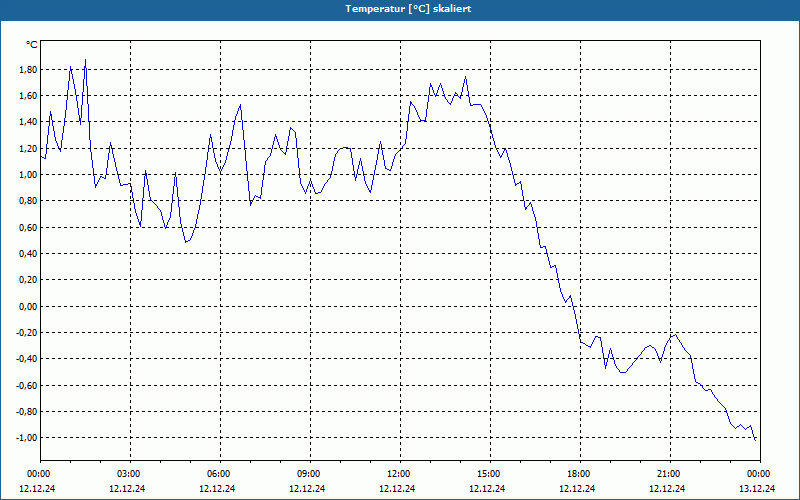The width and height of the screenshot is (800, 500).
Task: Select the -1,00 y-axis value
Action: 27,438
